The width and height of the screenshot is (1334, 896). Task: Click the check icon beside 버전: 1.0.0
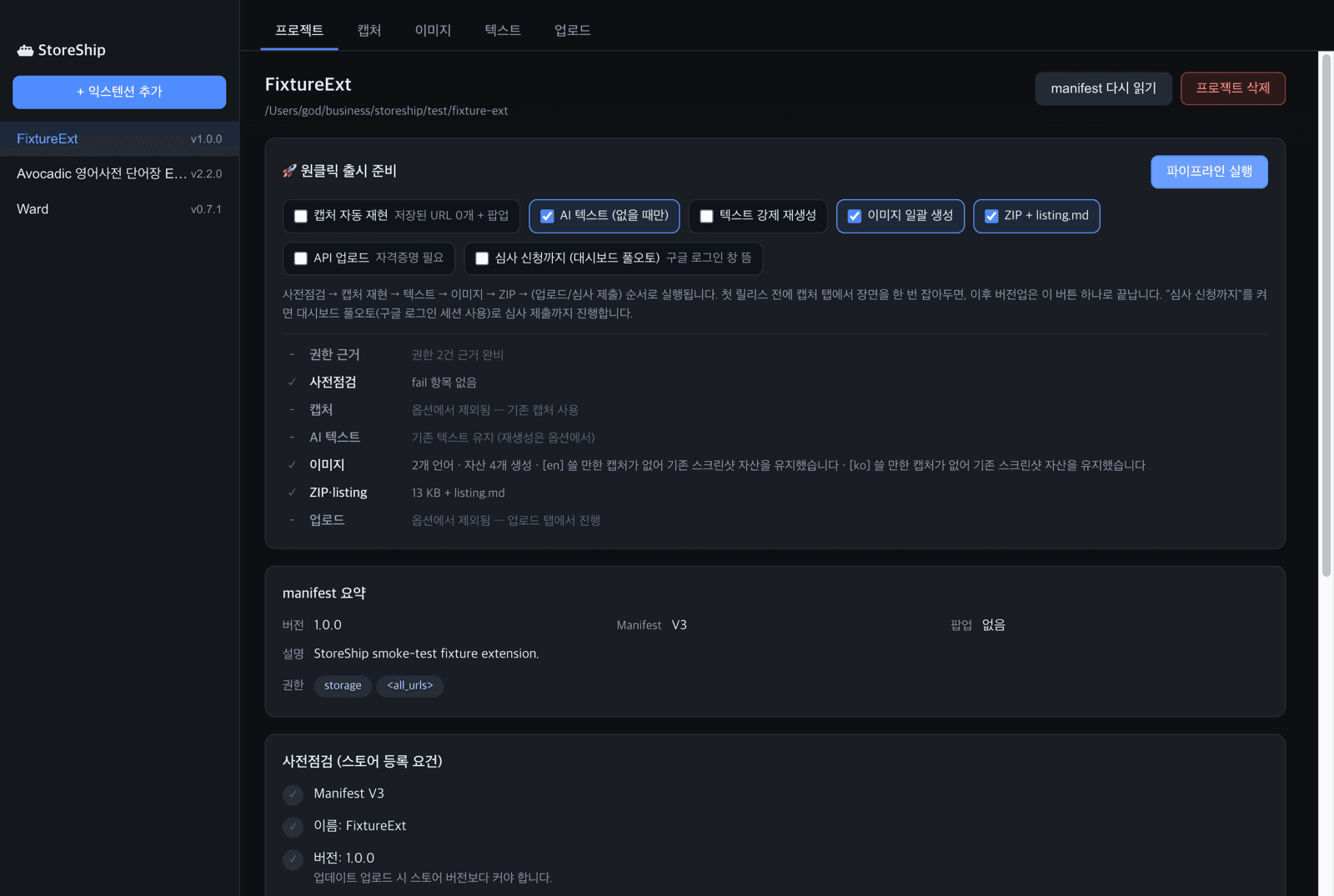pyautogui.click(x=293, y=859)
